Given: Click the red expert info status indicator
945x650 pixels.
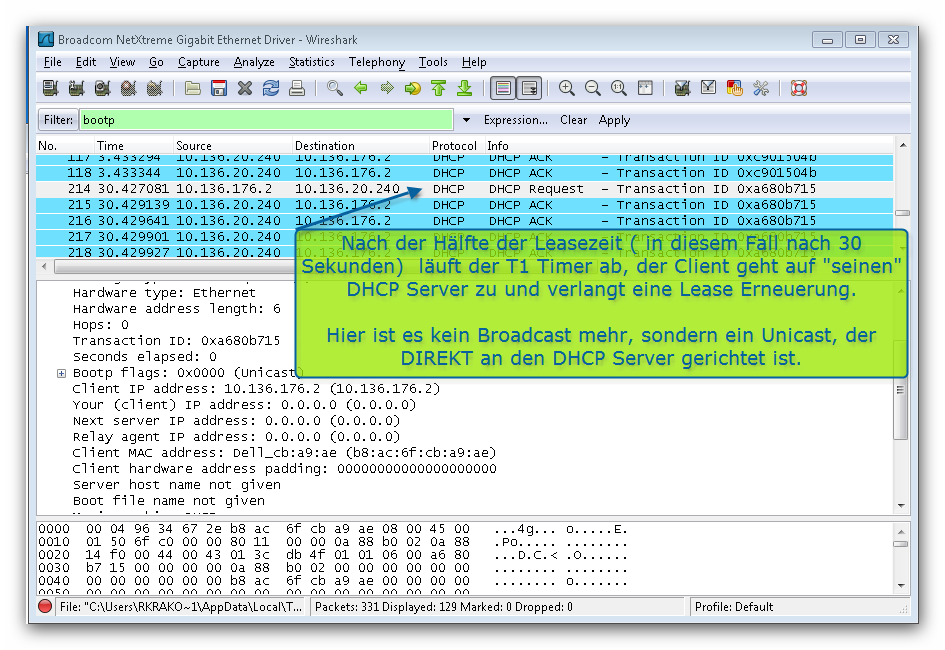Looking at the screenshot, I should click(45, 607).
